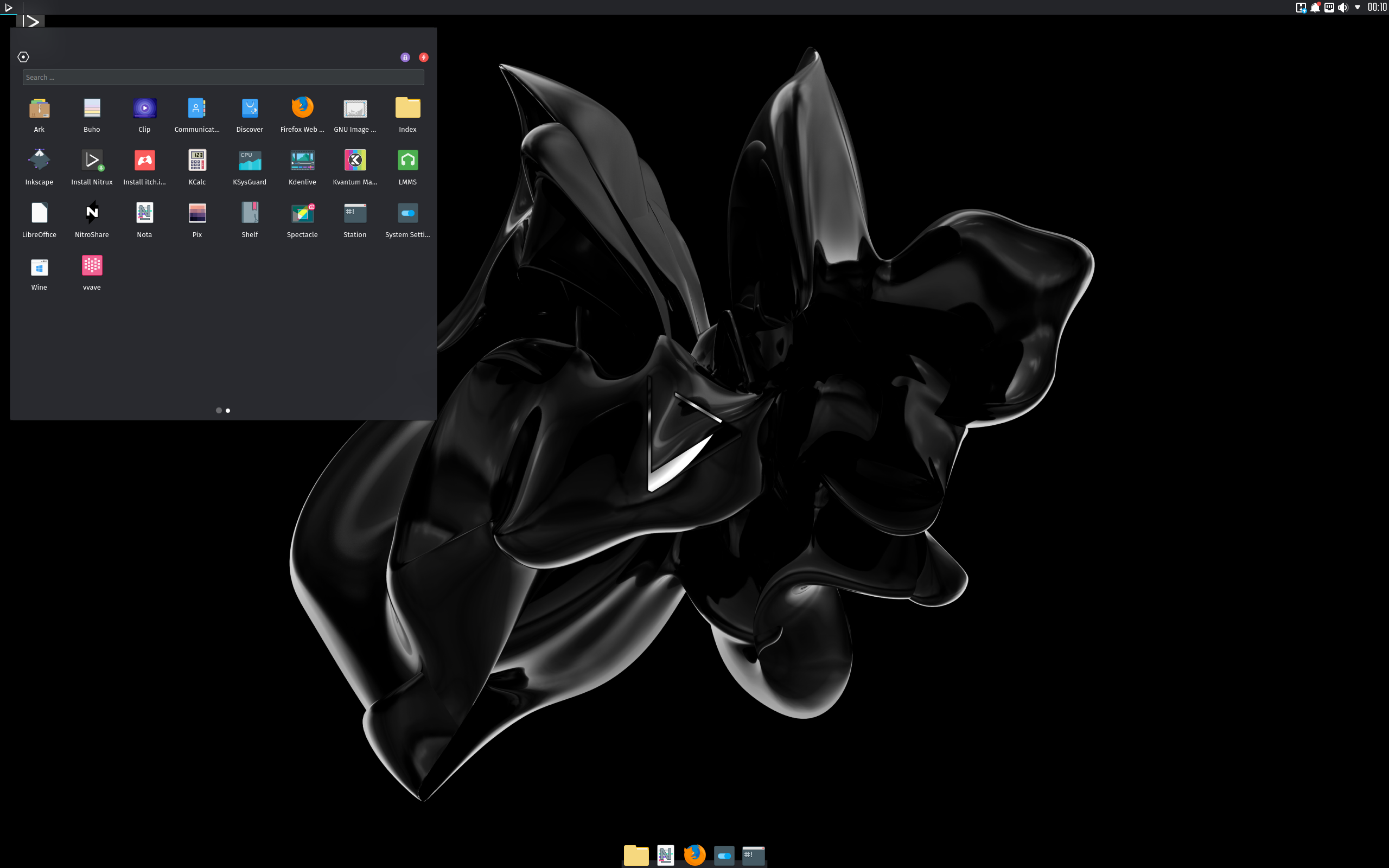Screen dimensions: 1389x868
Task: Toggle the Nitrux launcher menu in top panel
Action: pos(9,8)
